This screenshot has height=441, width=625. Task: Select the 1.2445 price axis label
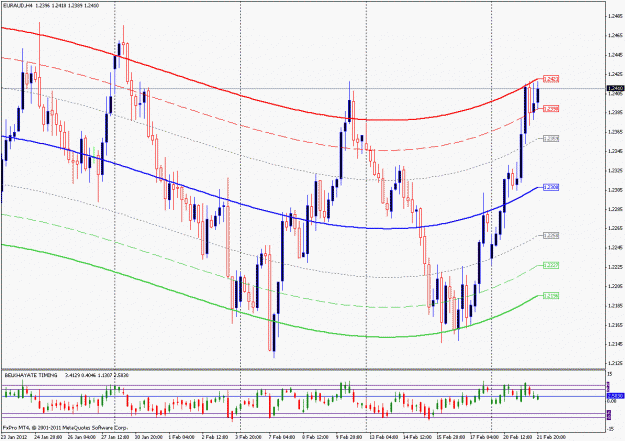click(x=616, y=55)
